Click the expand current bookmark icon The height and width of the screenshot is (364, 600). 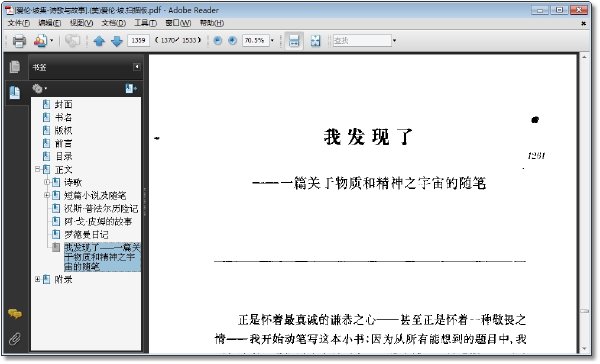[130, 89]
